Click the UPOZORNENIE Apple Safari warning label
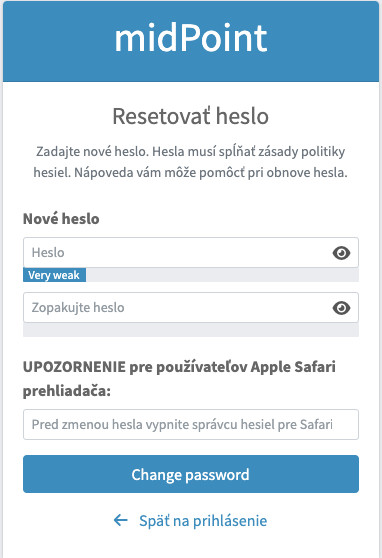This screenshot has width=382, height=558. [x=179, y=379]
